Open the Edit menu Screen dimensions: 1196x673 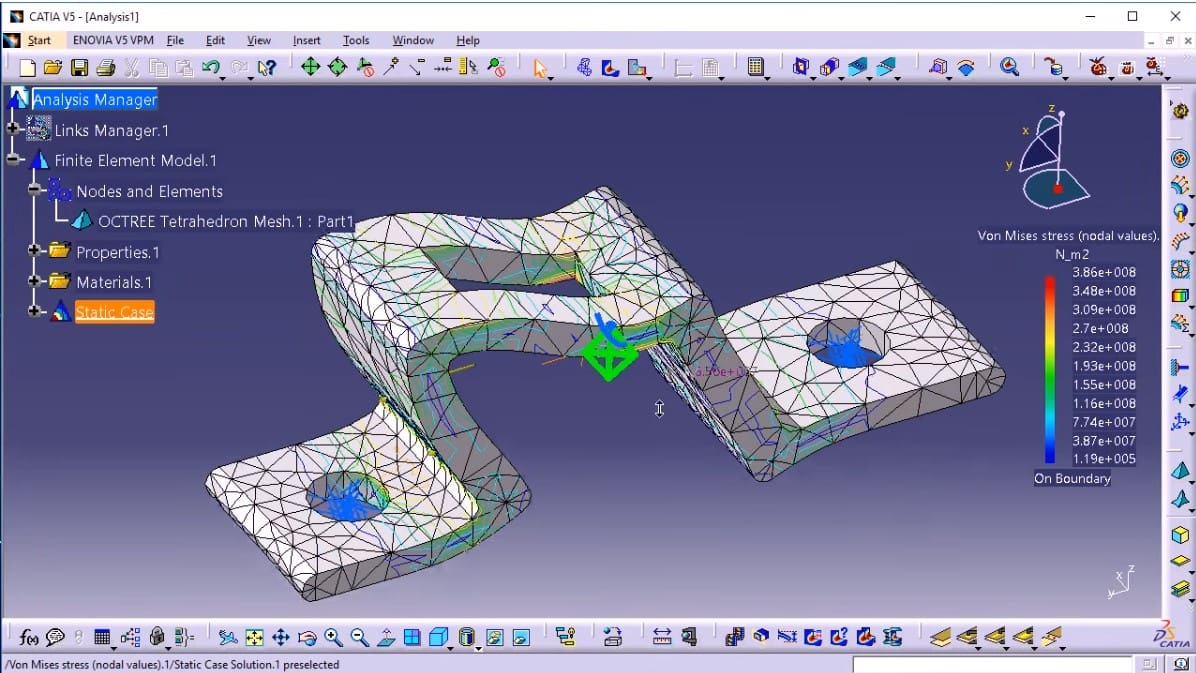point(215,40)
